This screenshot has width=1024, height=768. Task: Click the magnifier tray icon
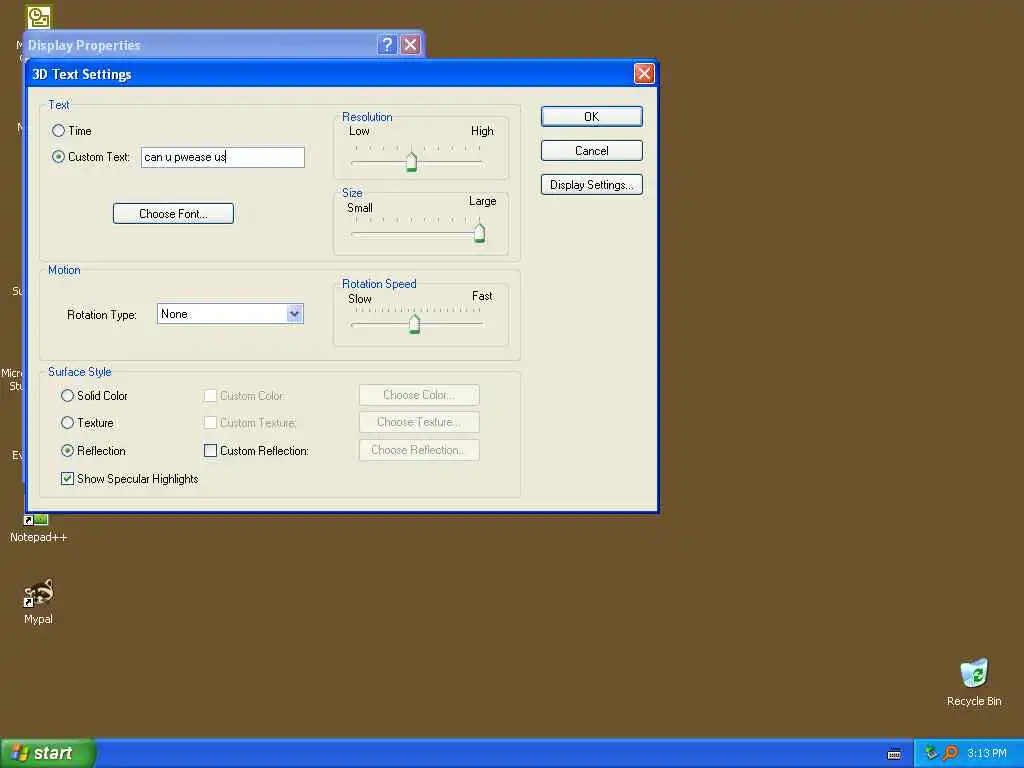pyautogui.click(x=950, y=753)
